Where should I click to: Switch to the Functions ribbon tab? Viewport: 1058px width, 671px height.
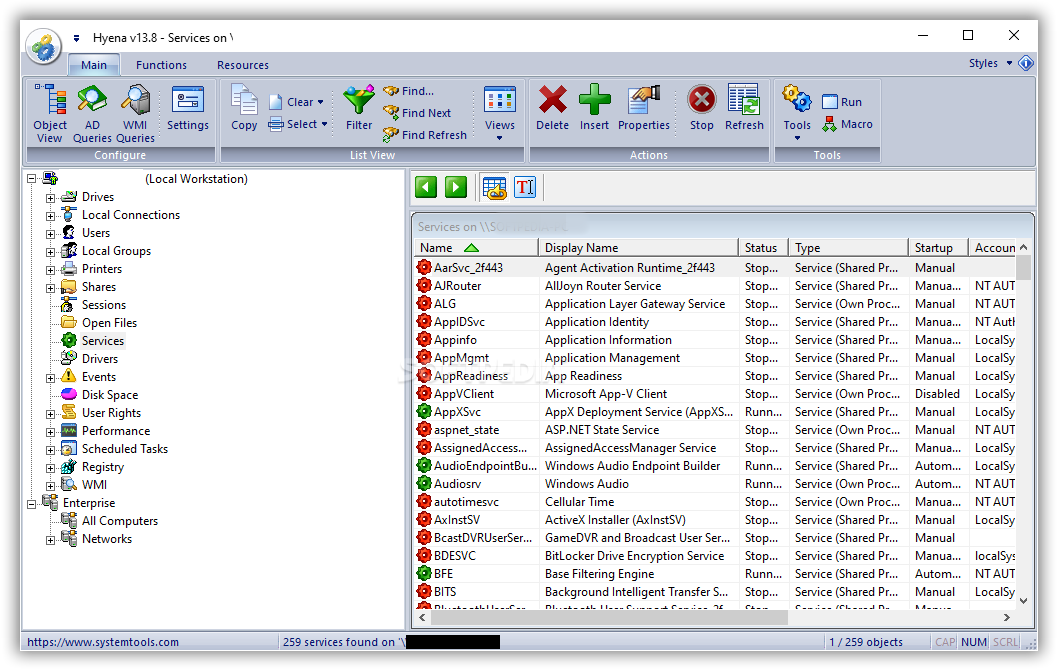[x=161, y=65]
